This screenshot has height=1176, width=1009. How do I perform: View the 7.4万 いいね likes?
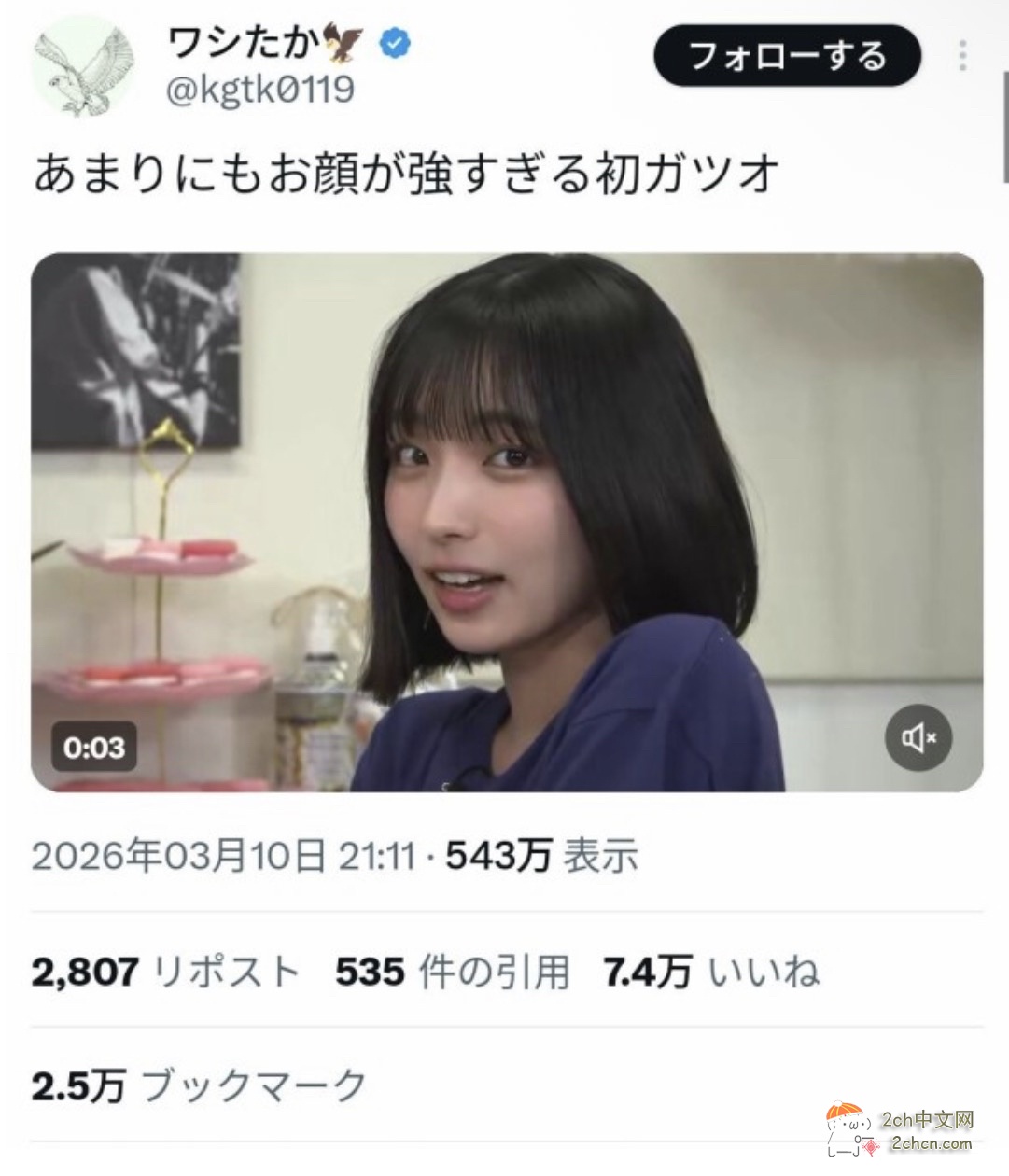pos(712,972)
